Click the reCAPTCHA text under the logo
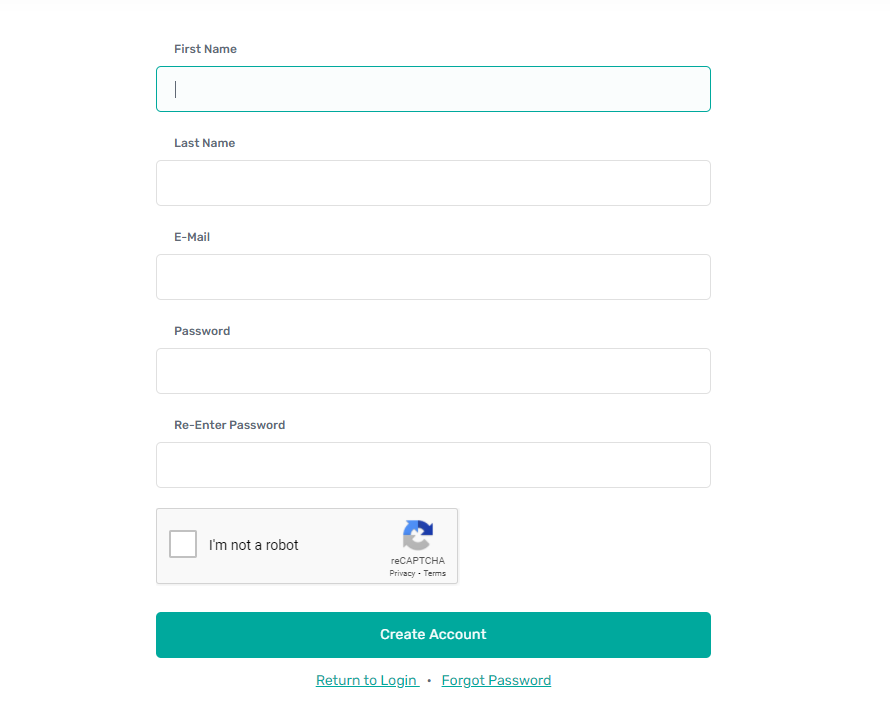Viewport: 890px width, 725px height. pyautogui.click(x=418, y=561)
